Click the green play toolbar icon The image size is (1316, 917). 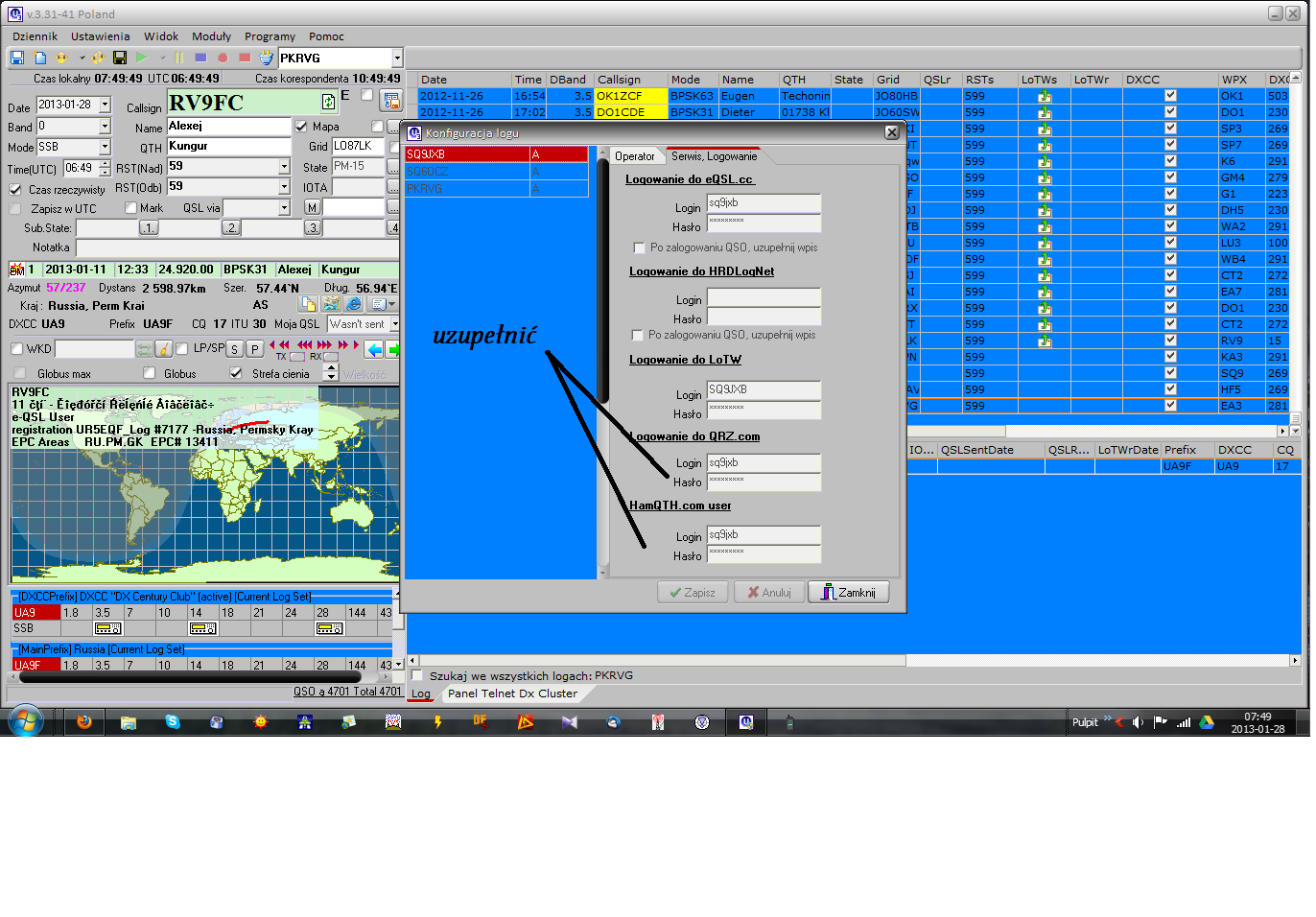click(142, 58)
